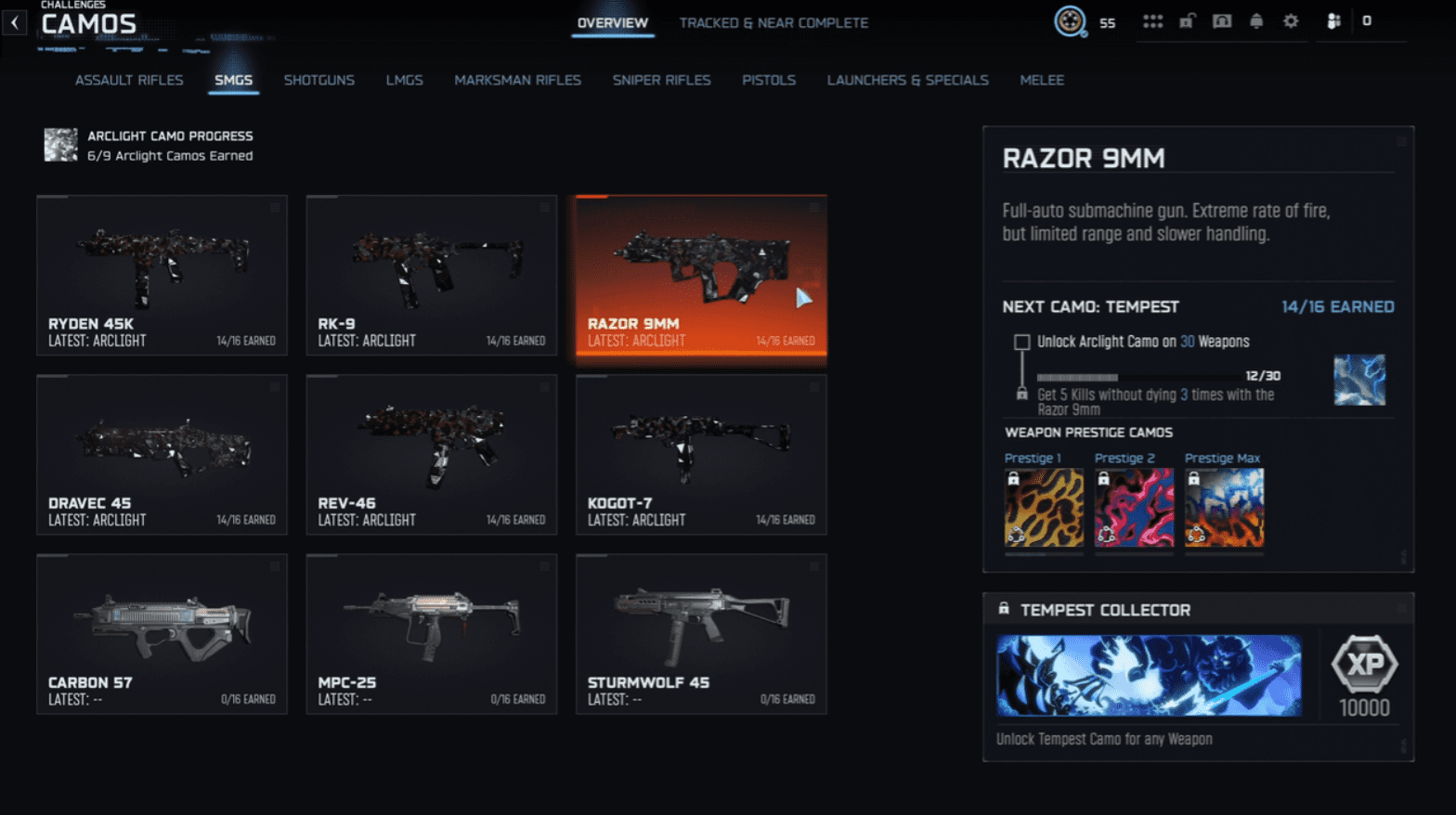Switch to Tracked & Near Complete tab
The height and width of the screenshot is (815, 1456).
(x=773, y=23)
